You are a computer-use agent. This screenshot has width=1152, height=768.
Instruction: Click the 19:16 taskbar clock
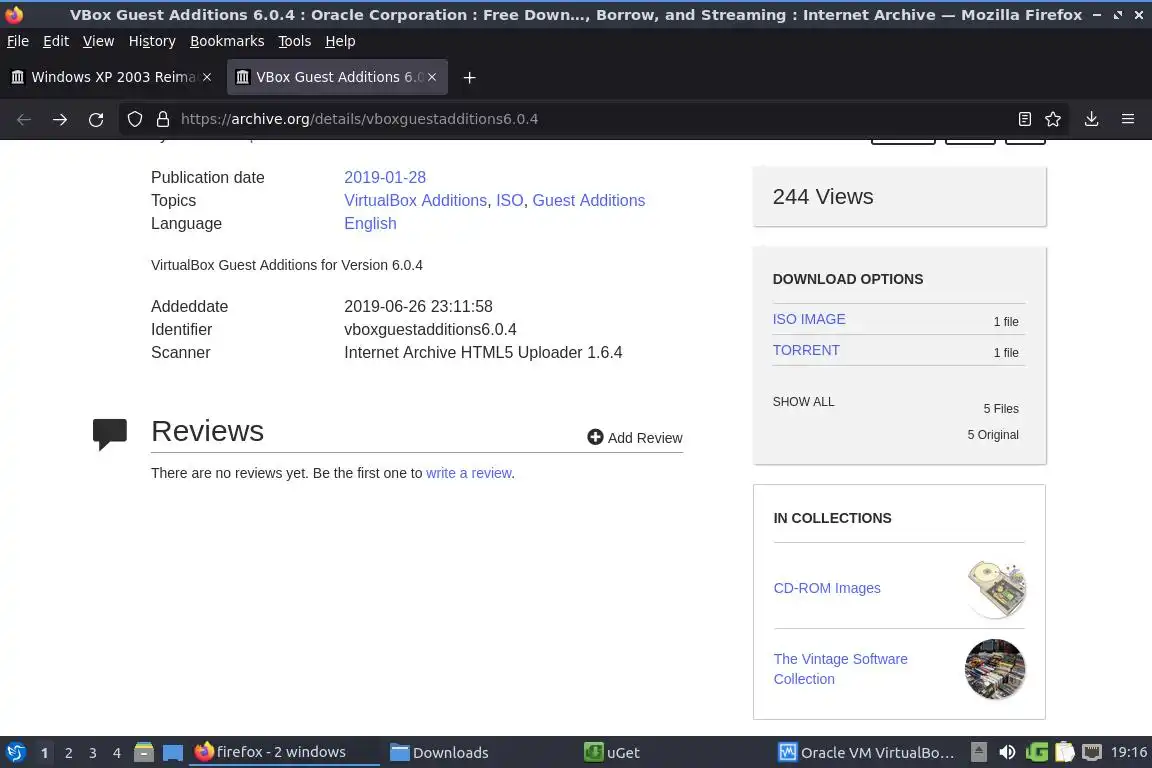(x=1128, y=752)
